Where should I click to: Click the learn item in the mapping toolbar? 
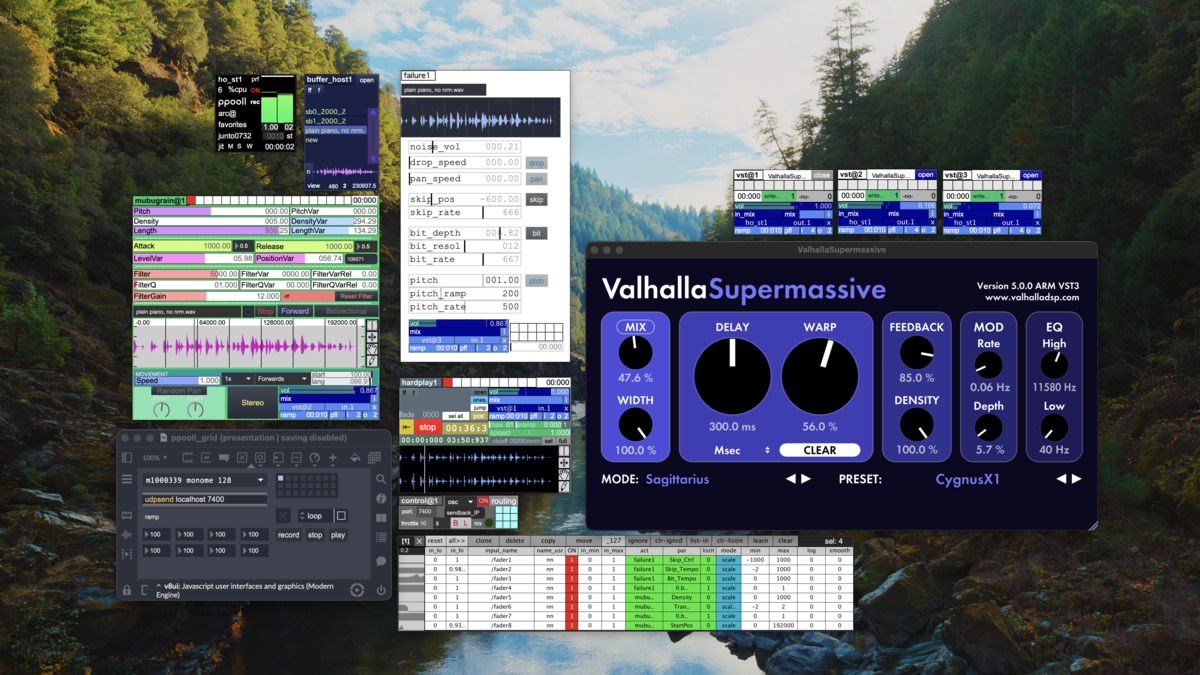760,541
